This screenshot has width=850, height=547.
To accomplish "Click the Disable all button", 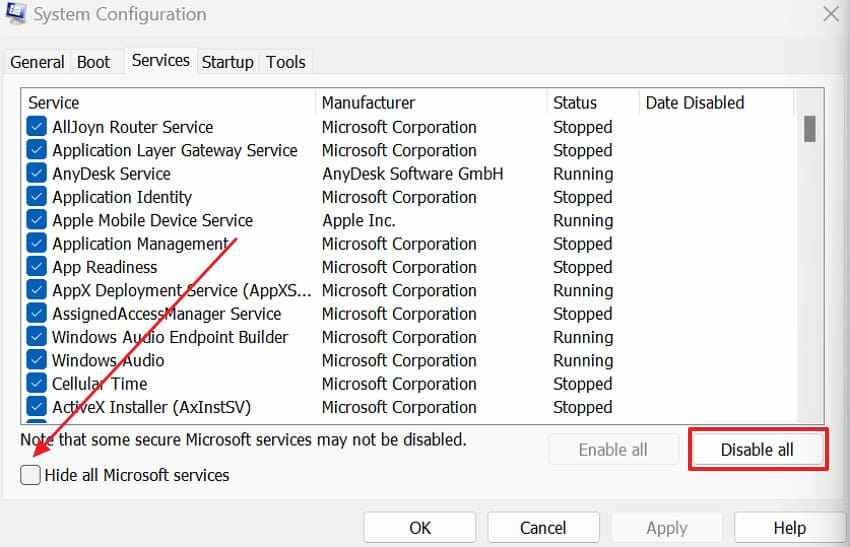I will click(x=757, y=449).
